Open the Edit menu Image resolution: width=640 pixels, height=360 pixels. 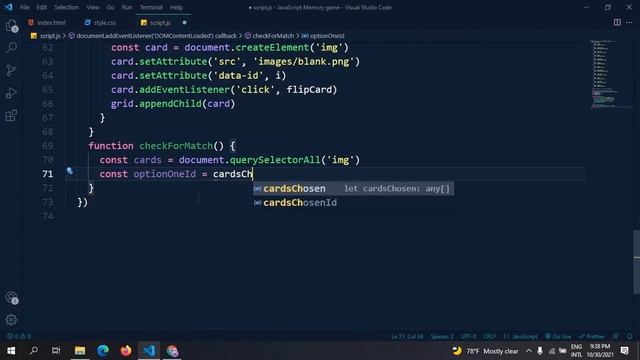tap(42, 7)
